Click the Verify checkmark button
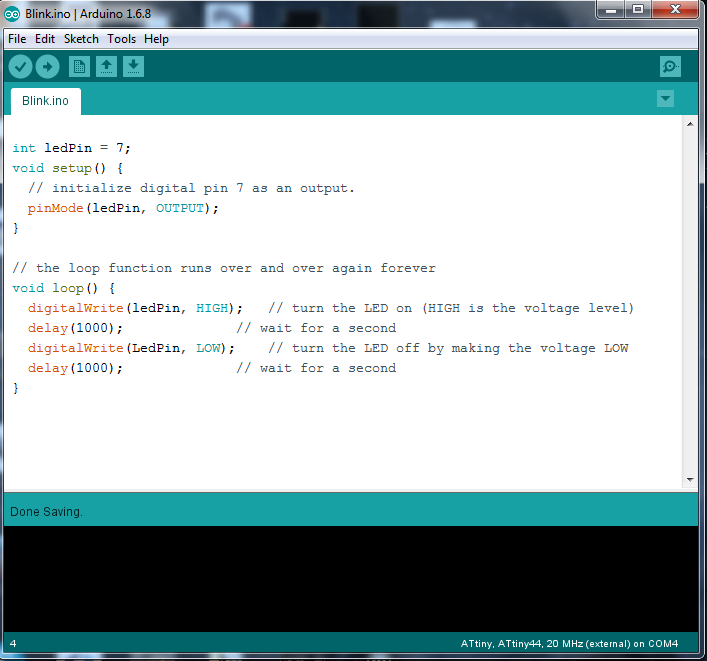Image resolution: width=707 pixels, height=661 pixels. [x=20, y=67]
